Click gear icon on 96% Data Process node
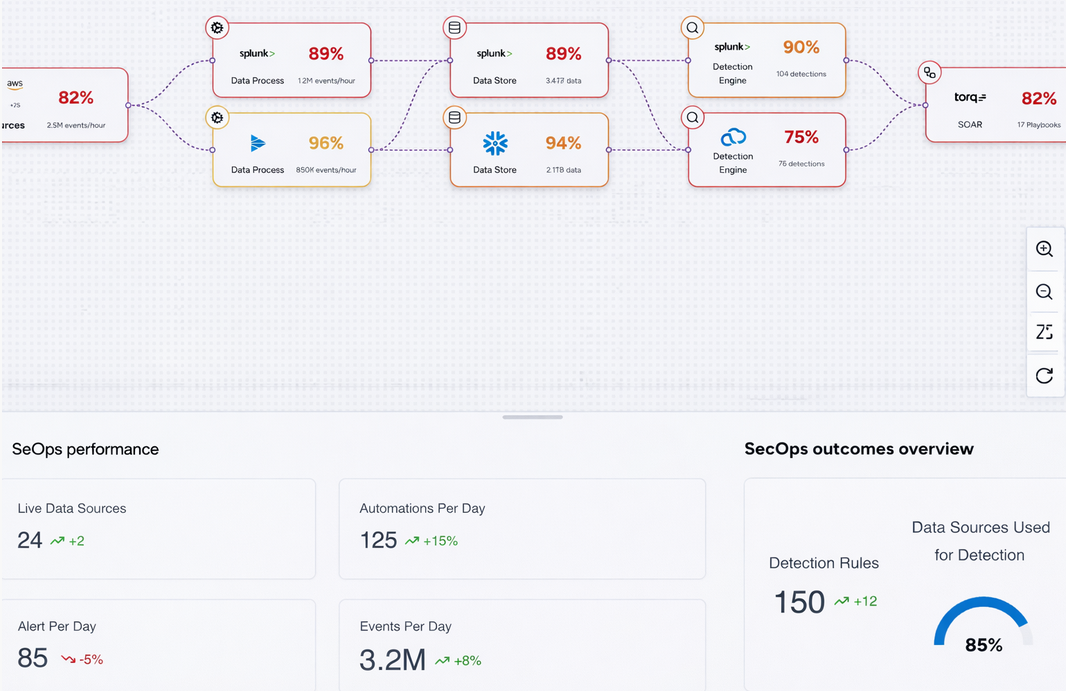 (217, 117)
